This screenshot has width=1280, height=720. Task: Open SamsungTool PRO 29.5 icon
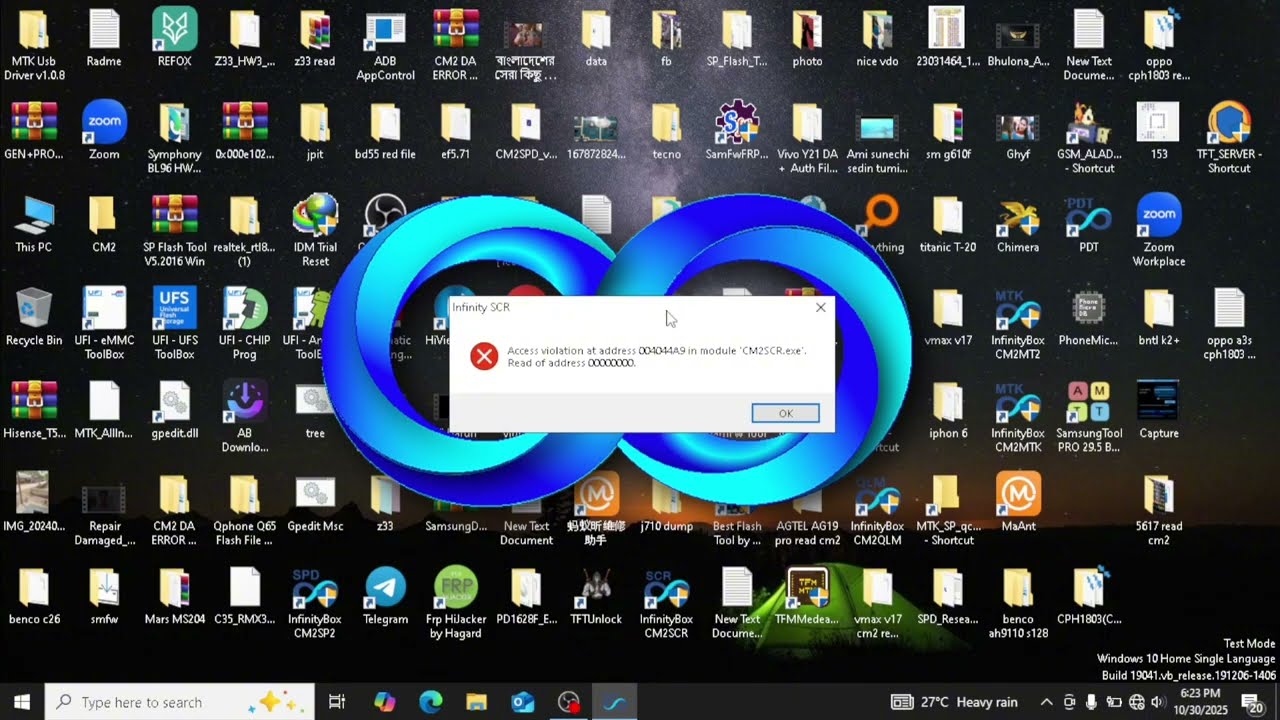(x=1089, y=417)
